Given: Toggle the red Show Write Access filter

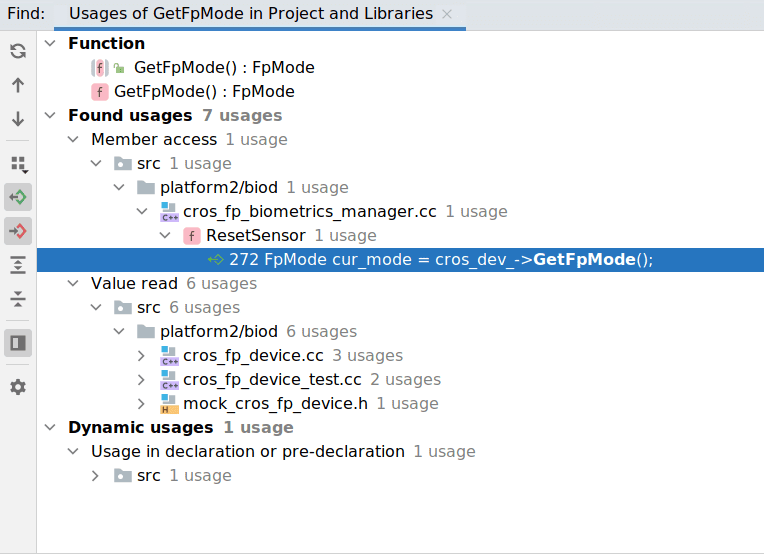Looking at the screenshot, I should [x=18, y=231].
